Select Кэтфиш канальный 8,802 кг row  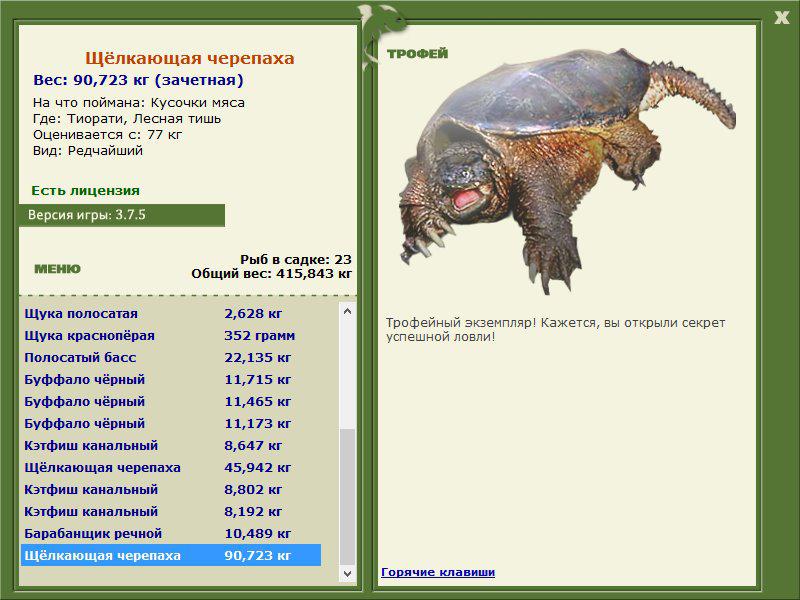point(171,489)
